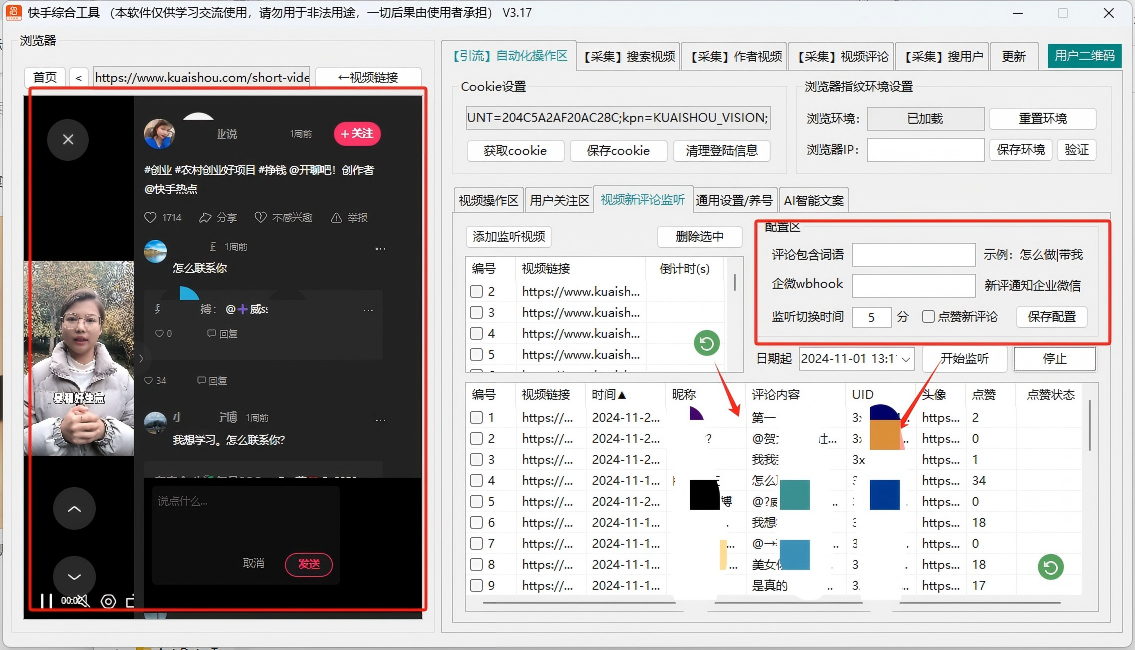Screen dimensions: 1135x650
Task: Select comment row 4 with 34 likes
Action: (476, 481)
